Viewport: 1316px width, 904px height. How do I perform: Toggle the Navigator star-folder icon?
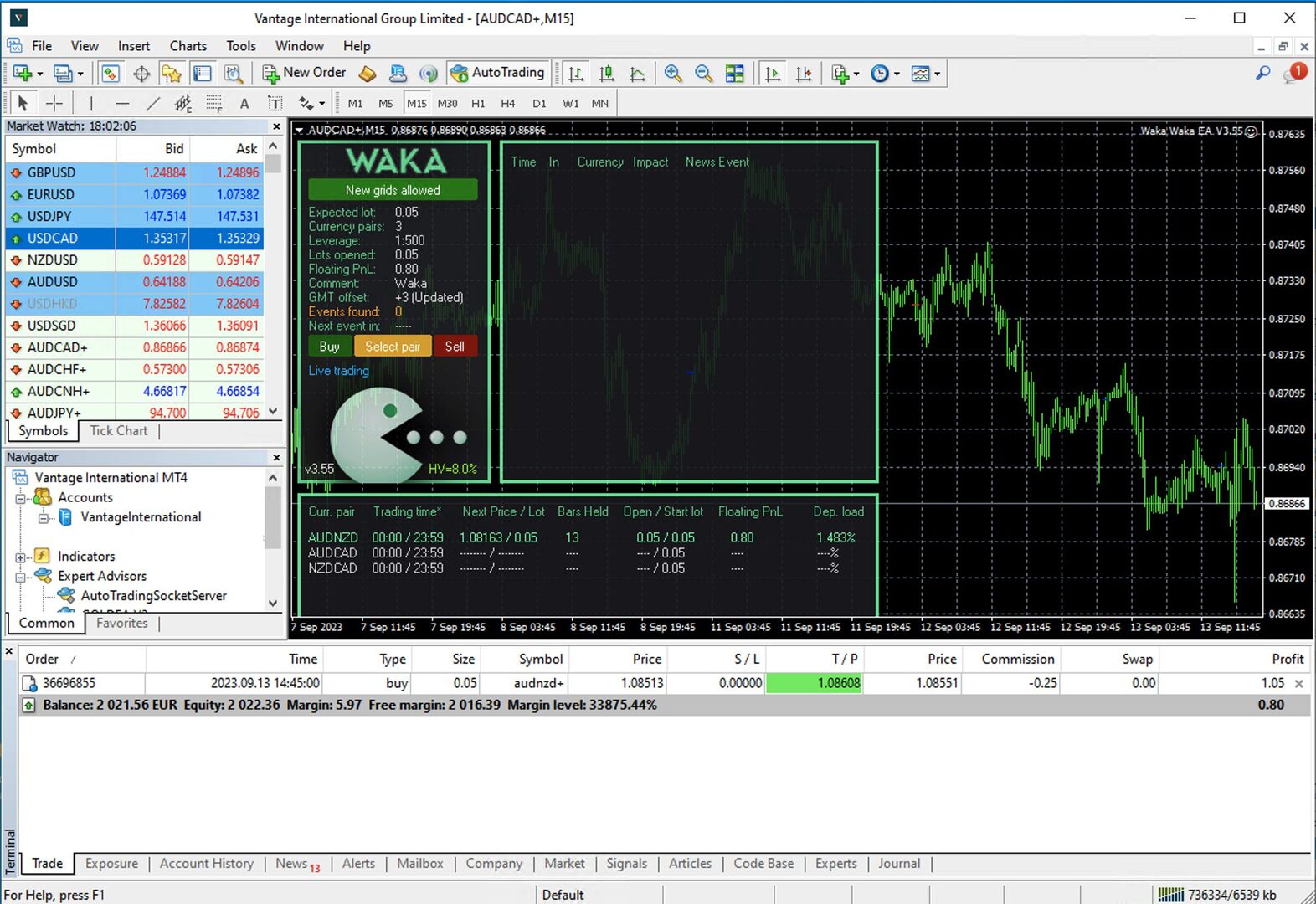tap(172, 74)
